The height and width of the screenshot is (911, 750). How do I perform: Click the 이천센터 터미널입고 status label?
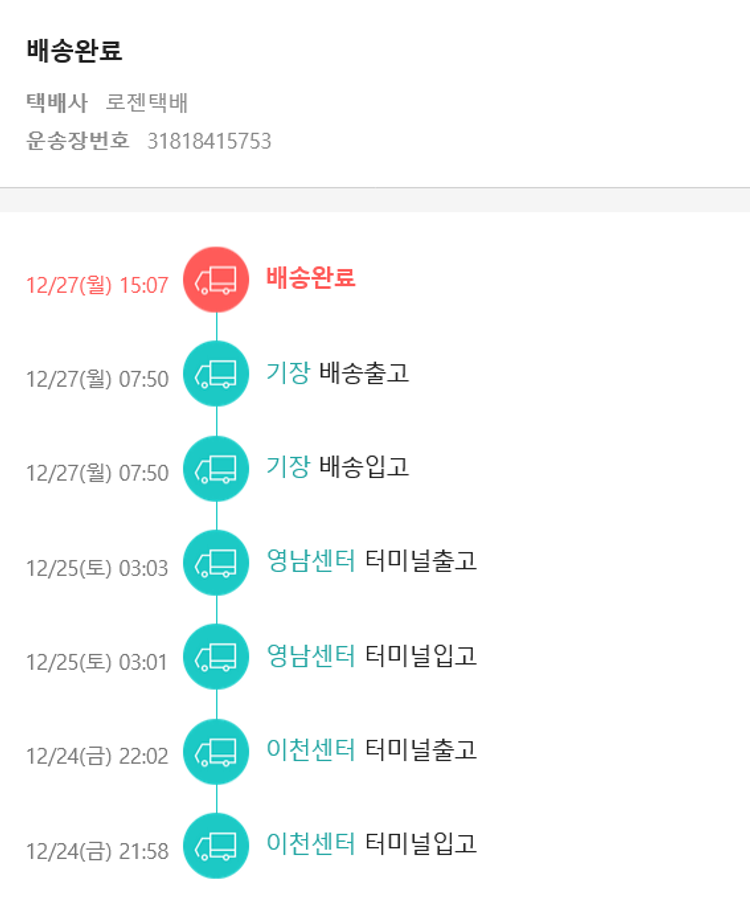pyautogui.click(x=371, y=843)
